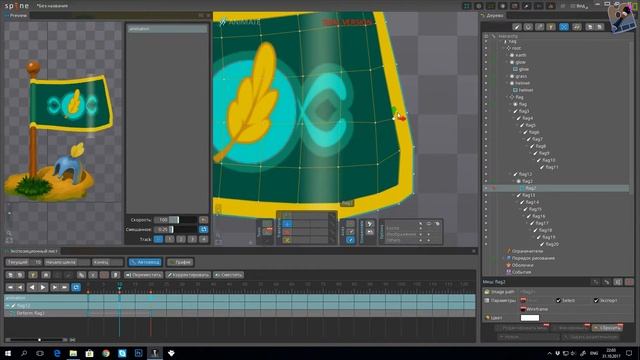
Task: Switch to the Дерево tree tab
Action: (x=493, y=16)
